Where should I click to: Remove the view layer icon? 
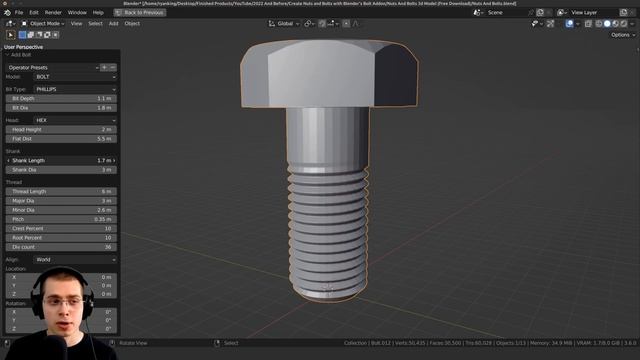(633, 13)
